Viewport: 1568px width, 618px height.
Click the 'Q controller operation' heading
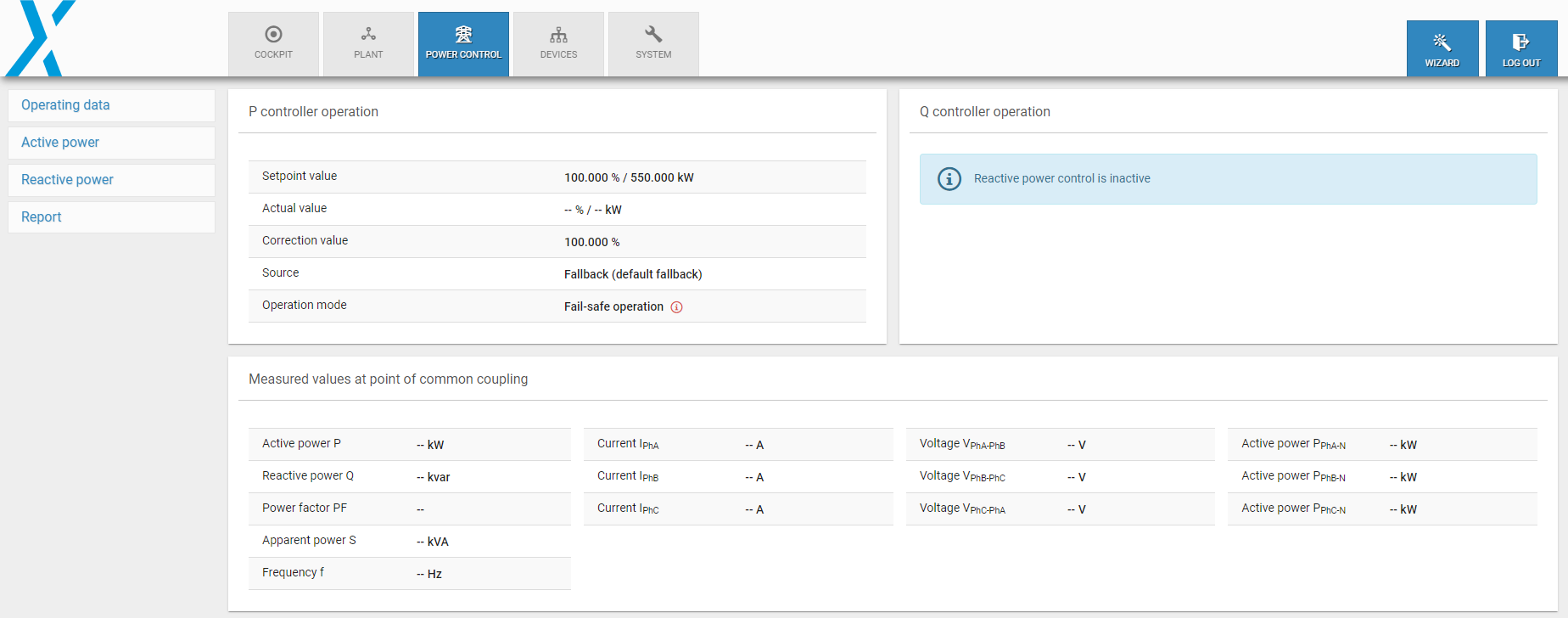(x=985, y=112)
